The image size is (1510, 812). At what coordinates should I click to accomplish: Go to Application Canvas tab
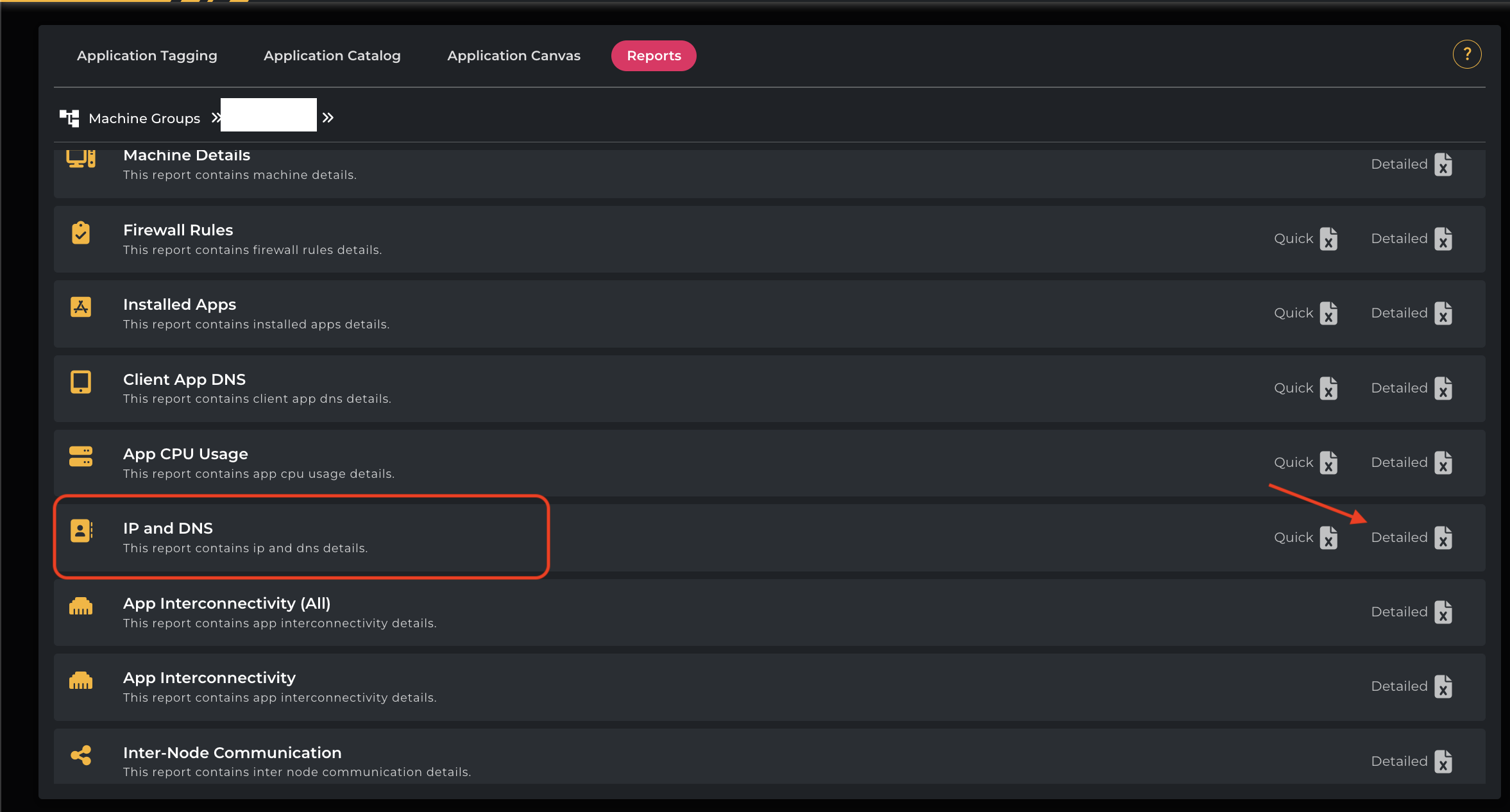tap(513, 56)
